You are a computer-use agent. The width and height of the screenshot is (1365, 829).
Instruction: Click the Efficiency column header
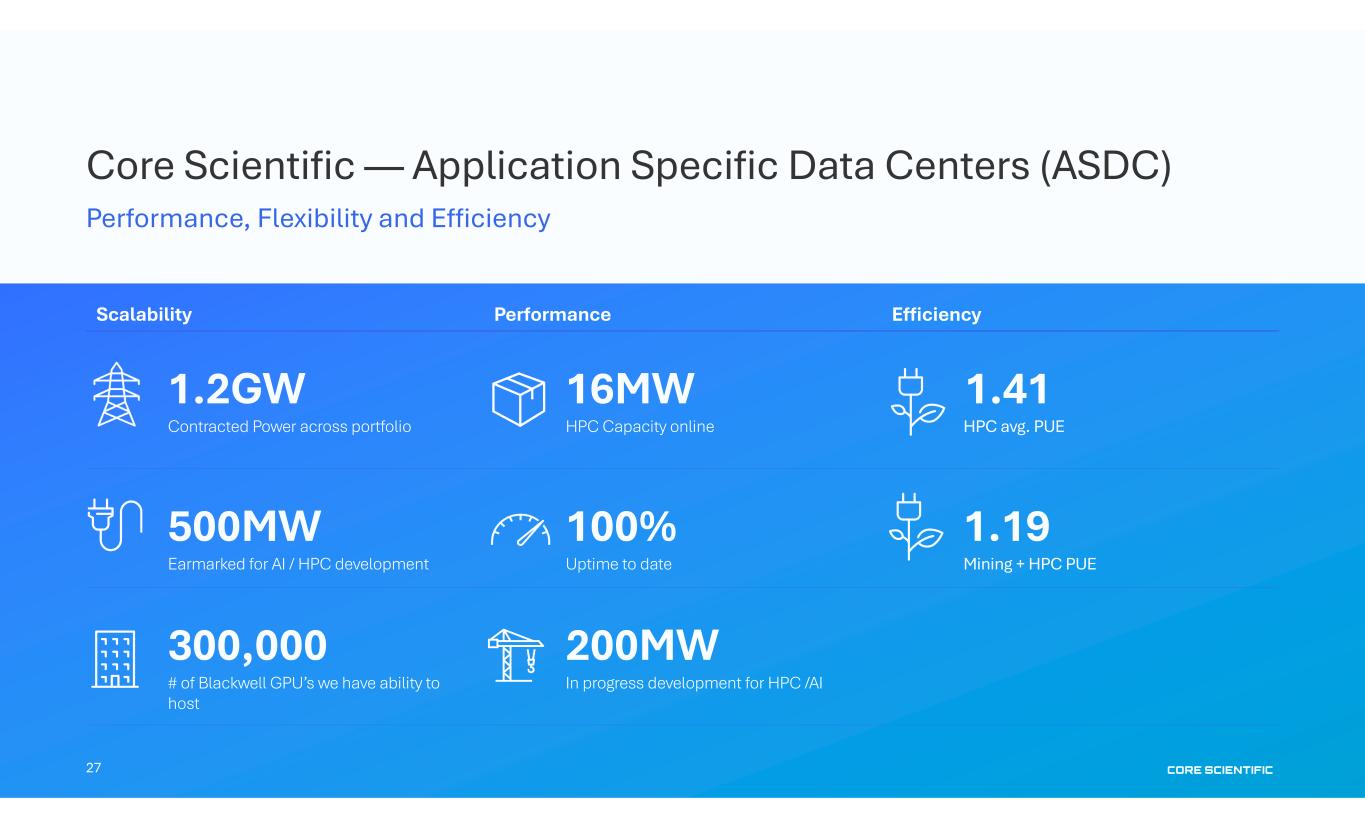coord(936,315)
